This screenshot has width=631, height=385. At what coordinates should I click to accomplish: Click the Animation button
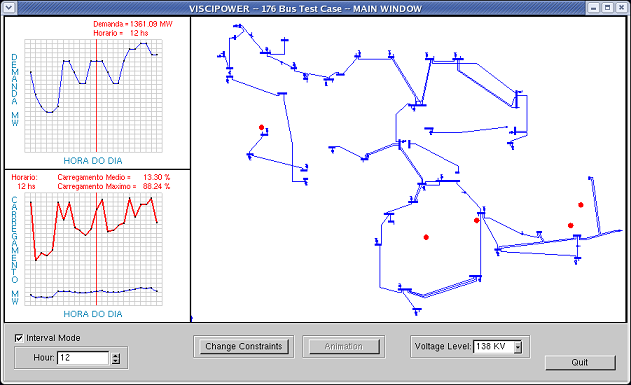[344, 346]
